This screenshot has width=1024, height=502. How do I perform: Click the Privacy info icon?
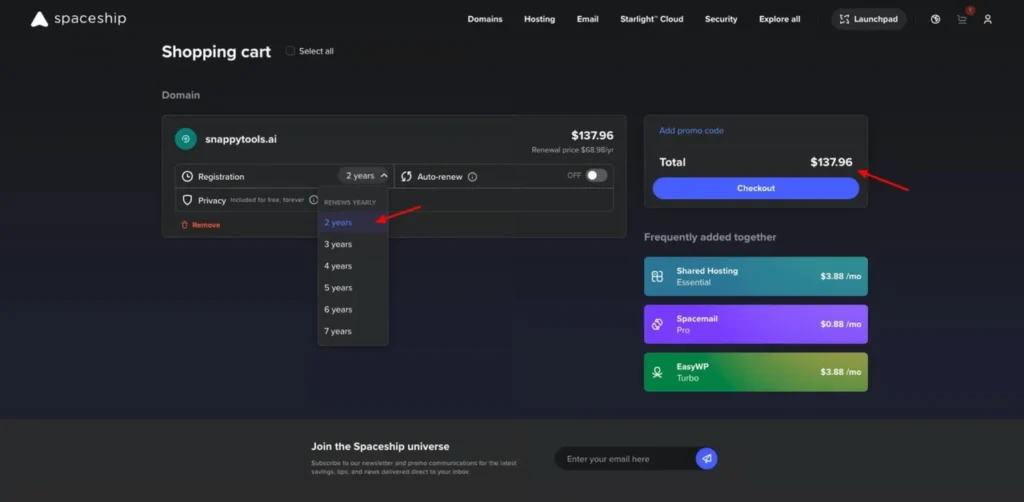click(313, 200)
